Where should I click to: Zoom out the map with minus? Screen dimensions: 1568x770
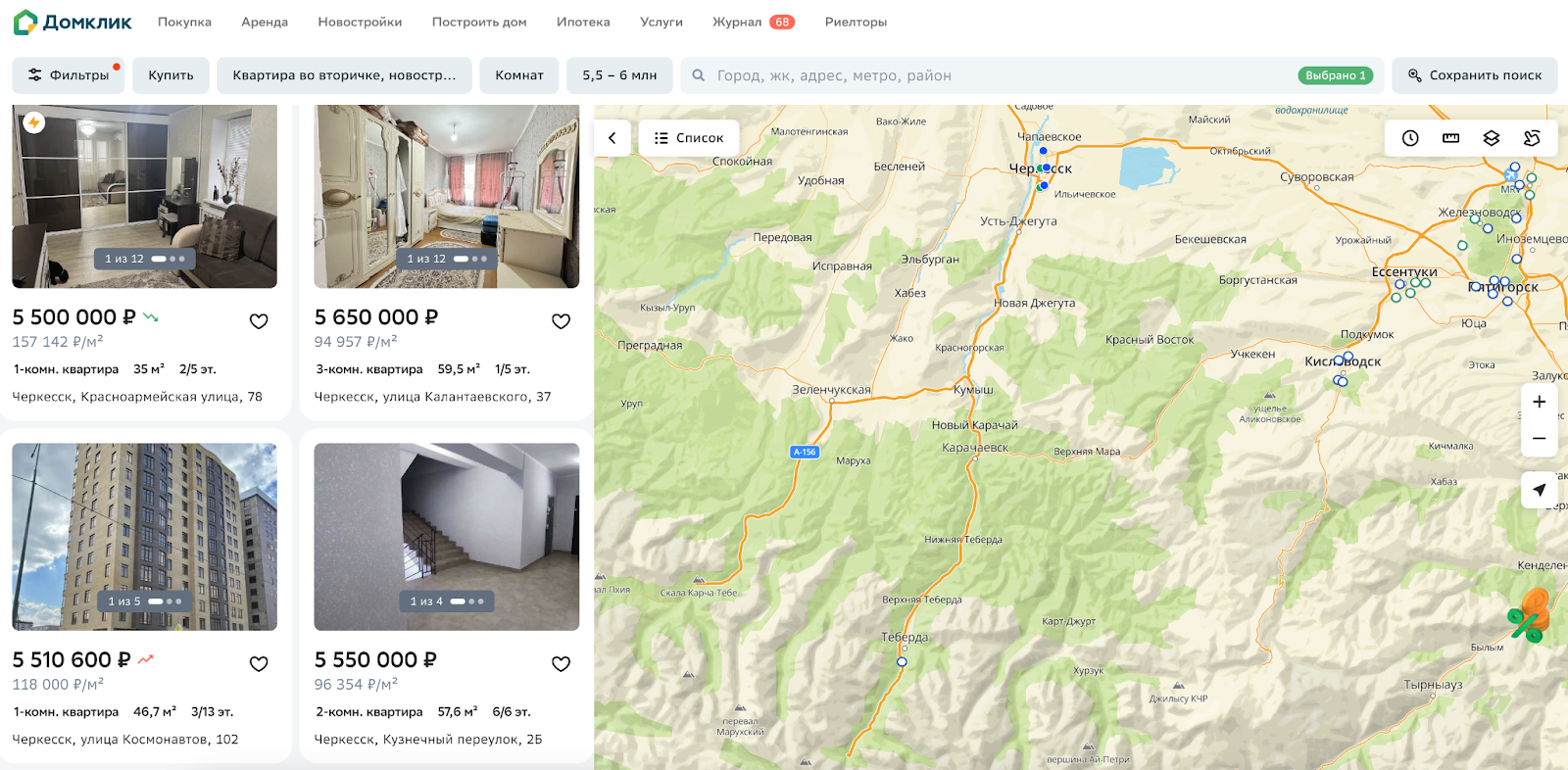coord(1540,438)
